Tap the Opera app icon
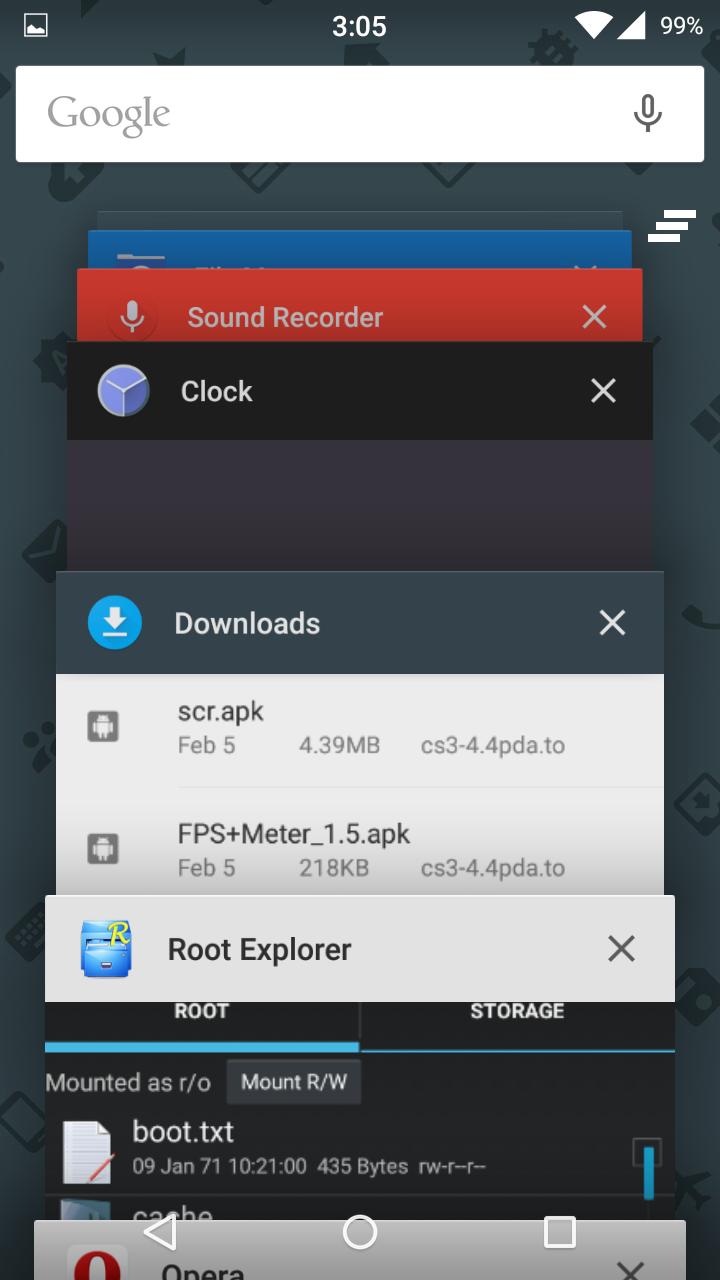The height and width of the screenshot is (1280, 720). pos(96,1263)
